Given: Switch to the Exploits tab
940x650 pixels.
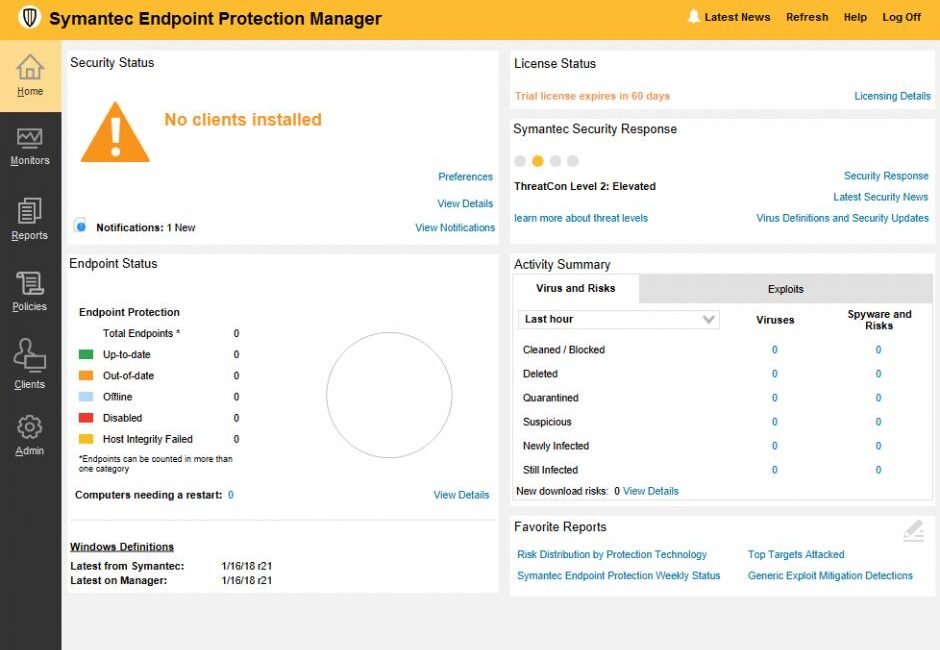Looking at the screenshot, I should tap(785, 289).
